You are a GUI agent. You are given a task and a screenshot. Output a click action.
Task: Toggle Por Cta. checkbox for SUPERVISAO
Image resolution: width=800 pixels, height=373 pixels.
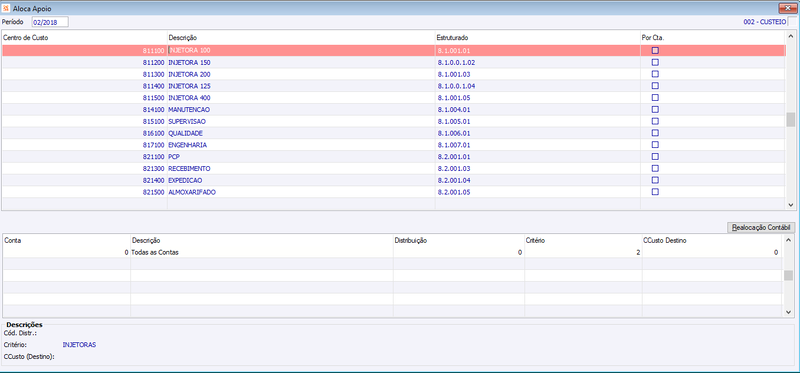(x=655, y=121)
